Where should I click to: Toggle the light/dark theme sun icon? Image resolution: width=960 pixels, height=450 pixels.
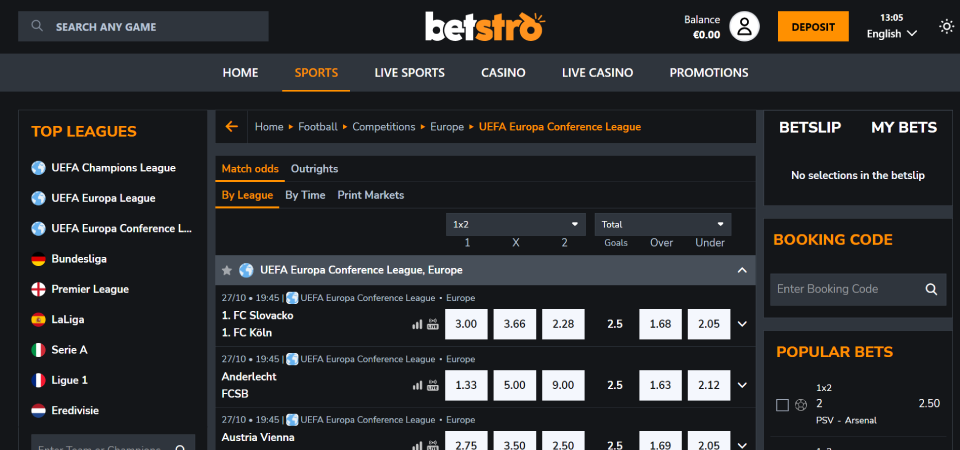(x=947, y=26)
